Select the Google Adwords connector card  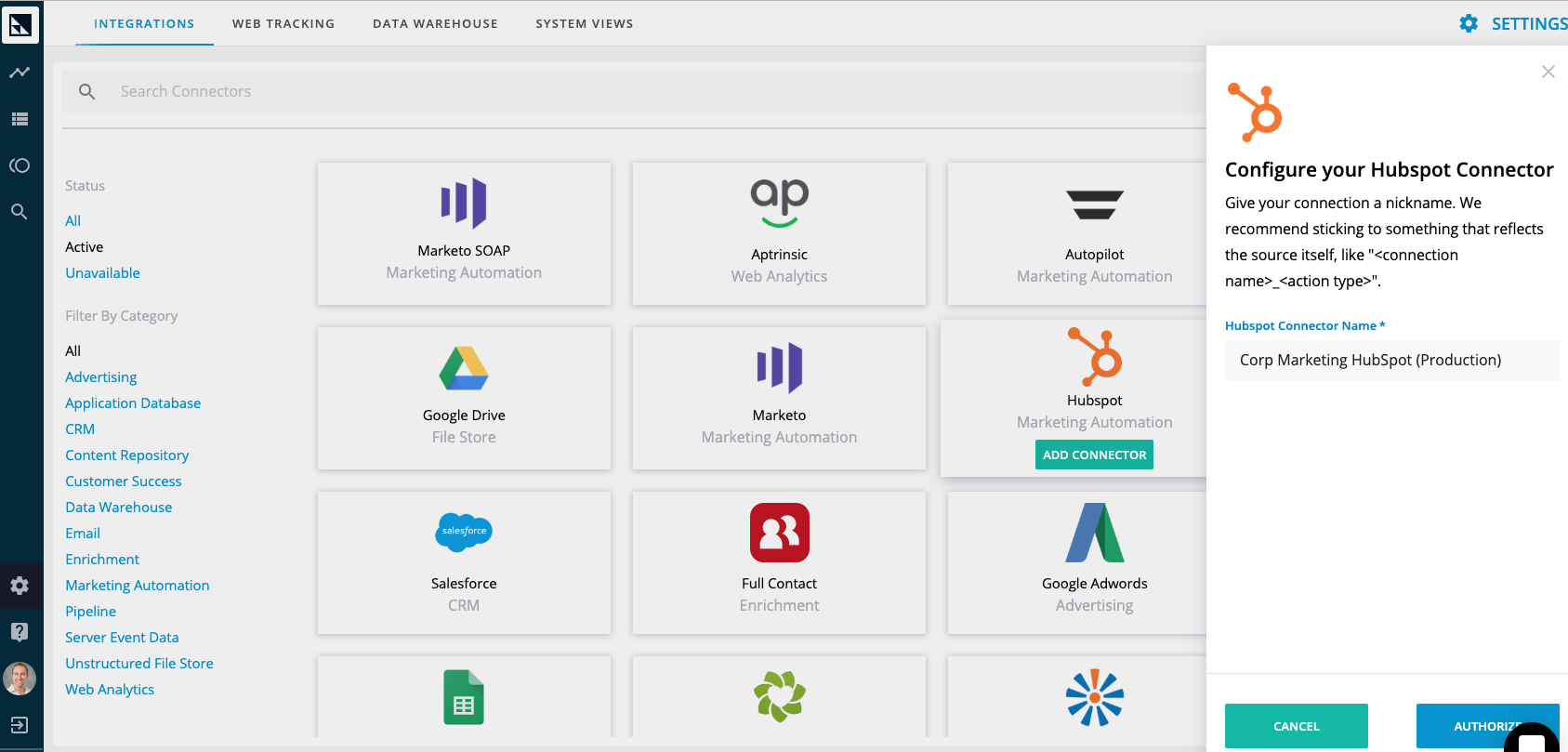pyautogui.click(x=1077, y=563)
